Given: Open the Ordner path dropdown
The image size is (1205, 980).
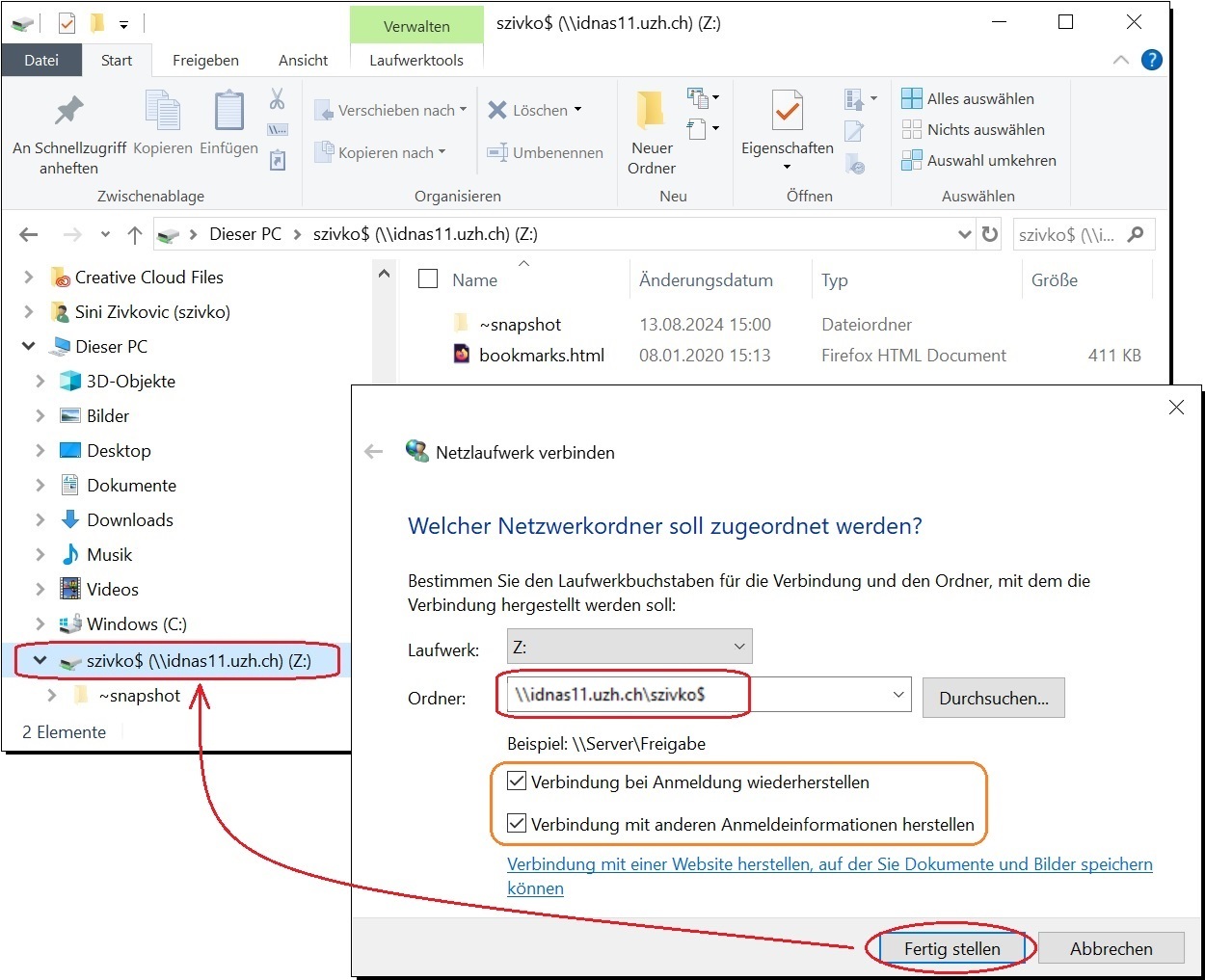Looking at the screenshot, I should tap(897, 694).
